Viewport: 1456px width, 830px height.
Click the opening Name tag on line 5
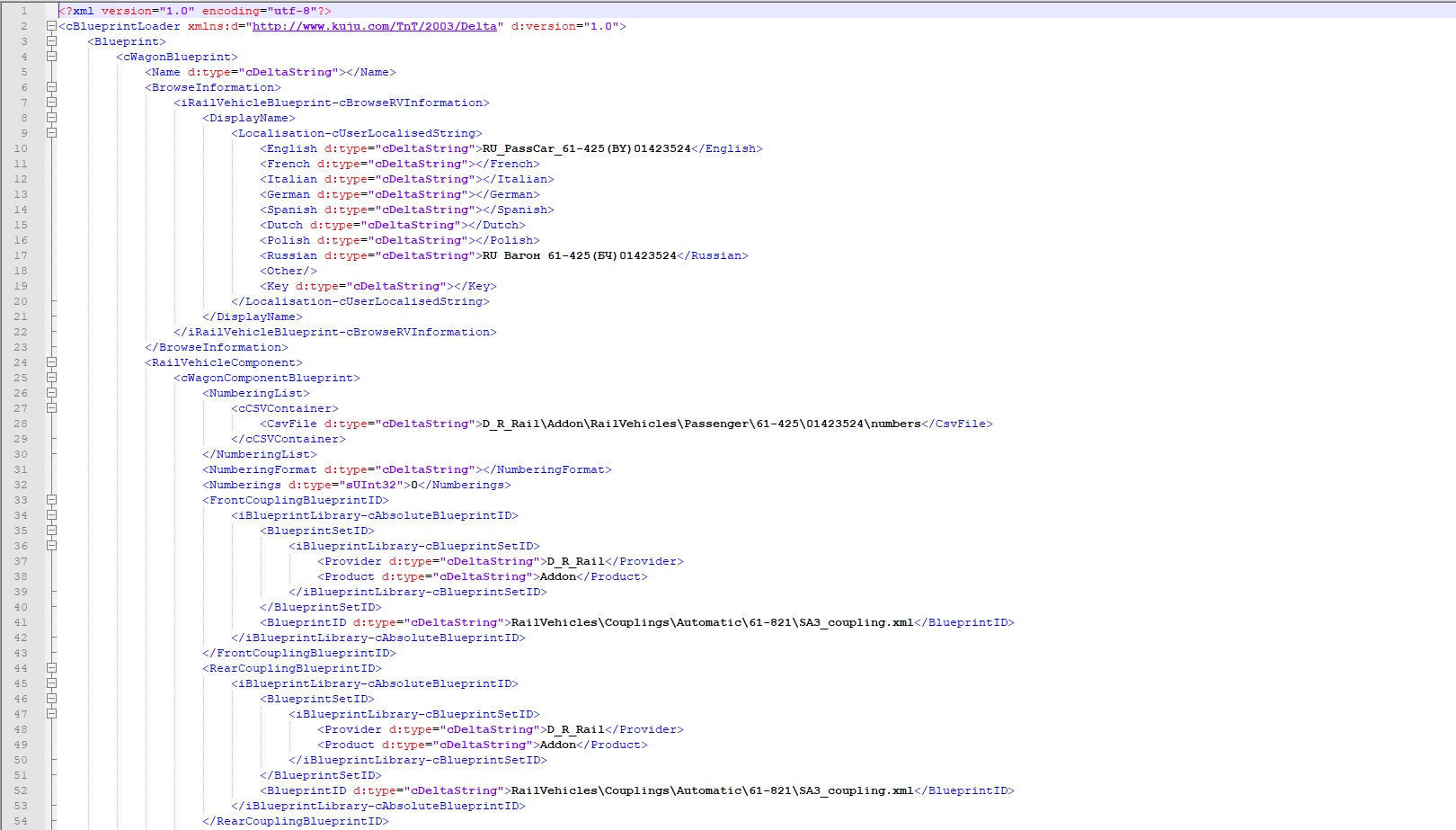(x=245, y=72)
